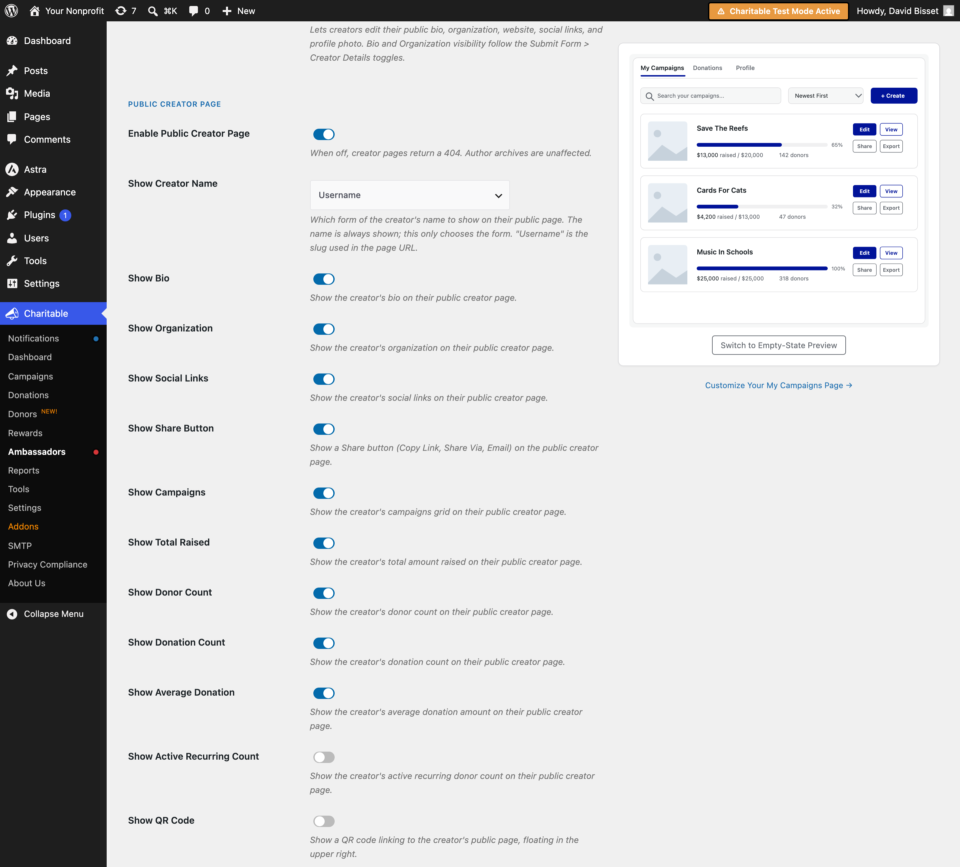Screen dimensions: 960x867
Task: Switch to the My Campaigns preview tab
Action: pyautogui.click(x=662, y=68)
